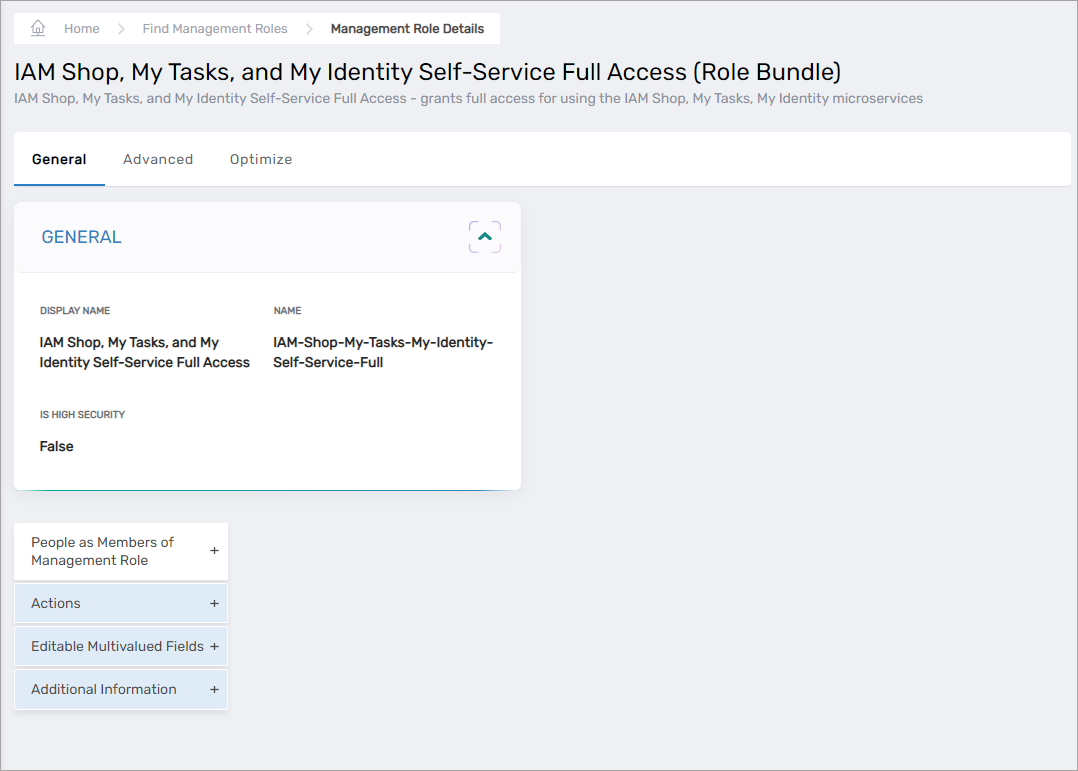The height and width of the screenshot is (771, 1078).
Task: Click the role title heading text
Action: point(426,73)
